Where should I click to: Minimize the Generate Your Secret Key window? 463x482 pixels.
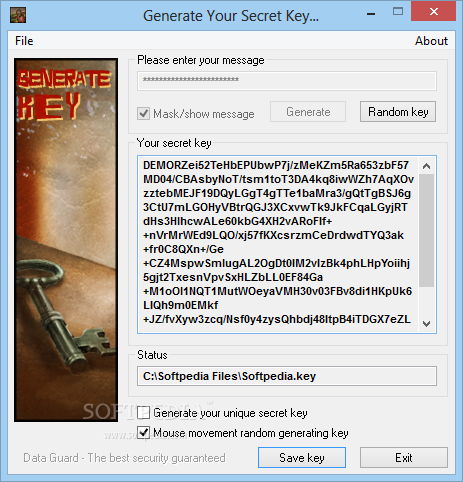pos(371,13)
